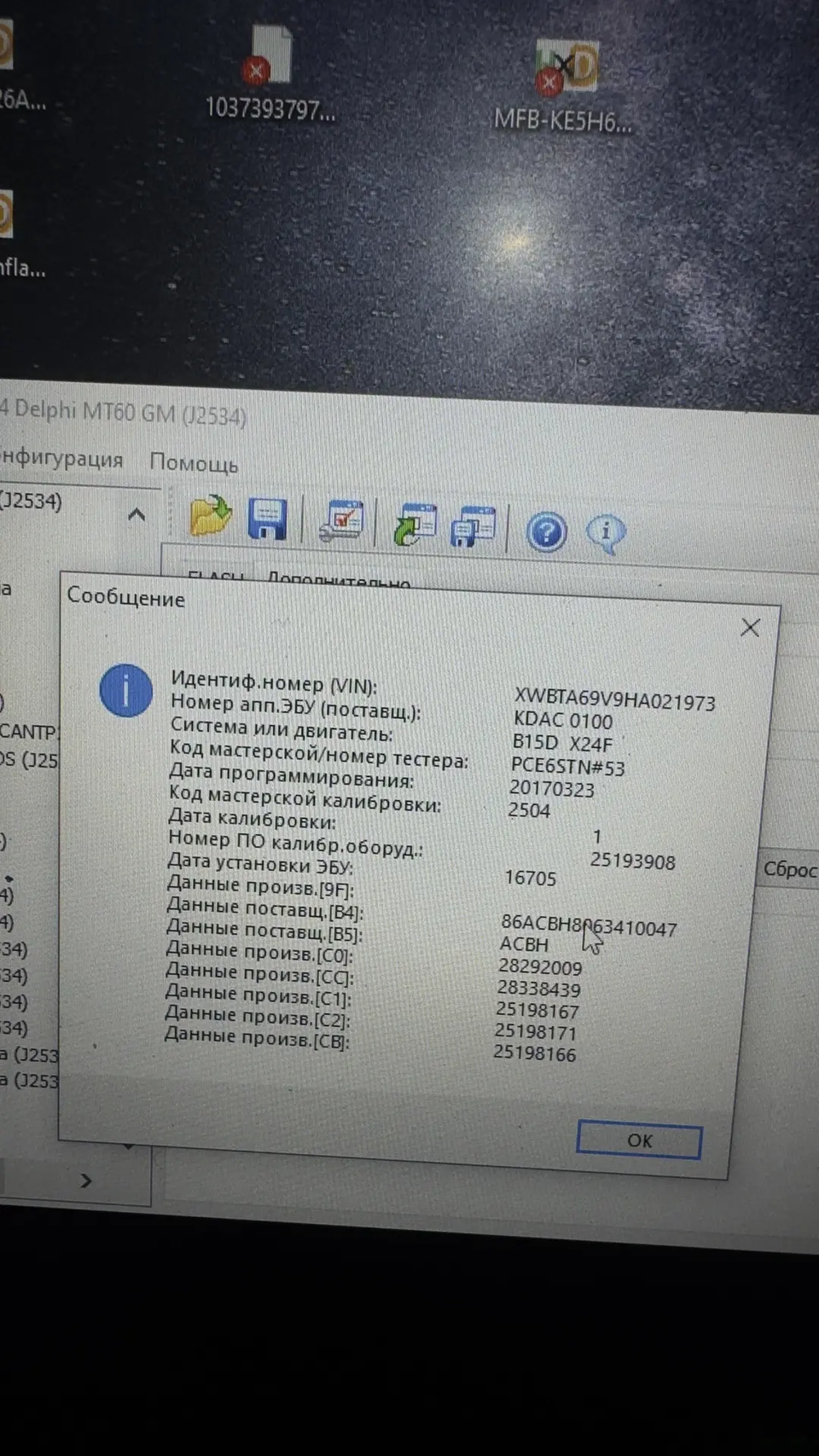This screenshot has width=819, height=1456.
Task: Click the B15D X24F engine value
Action: [x=562, y=743]
